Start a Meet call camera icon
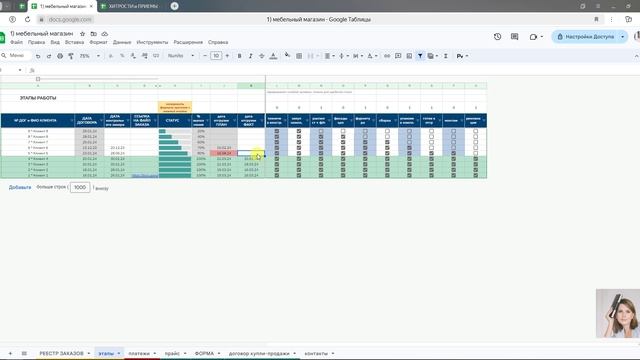This screenshot has height=360, width=640. tap(533, 37)
